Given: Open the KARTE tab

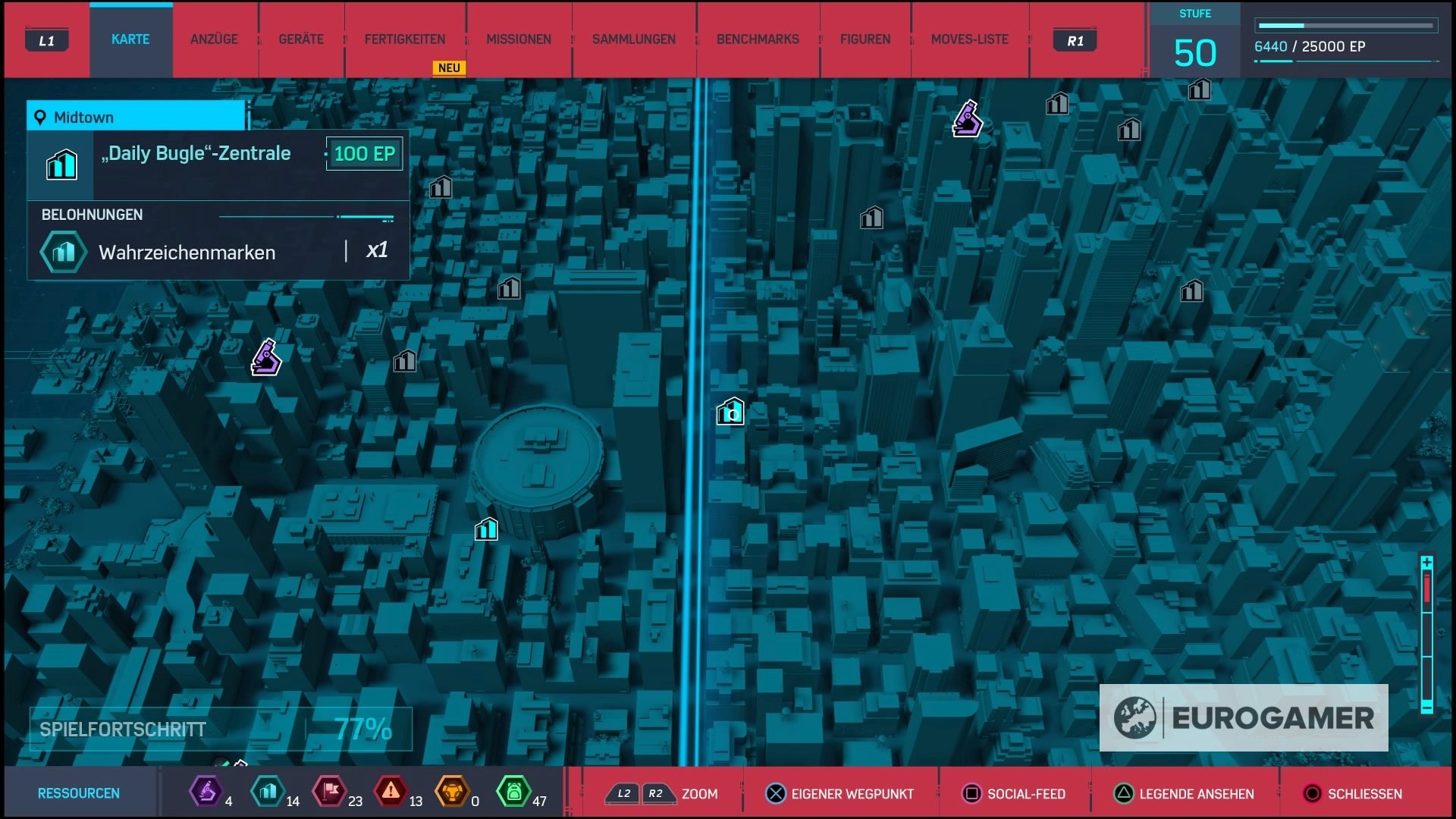Looking at the screenshot, I should point(130,39).
